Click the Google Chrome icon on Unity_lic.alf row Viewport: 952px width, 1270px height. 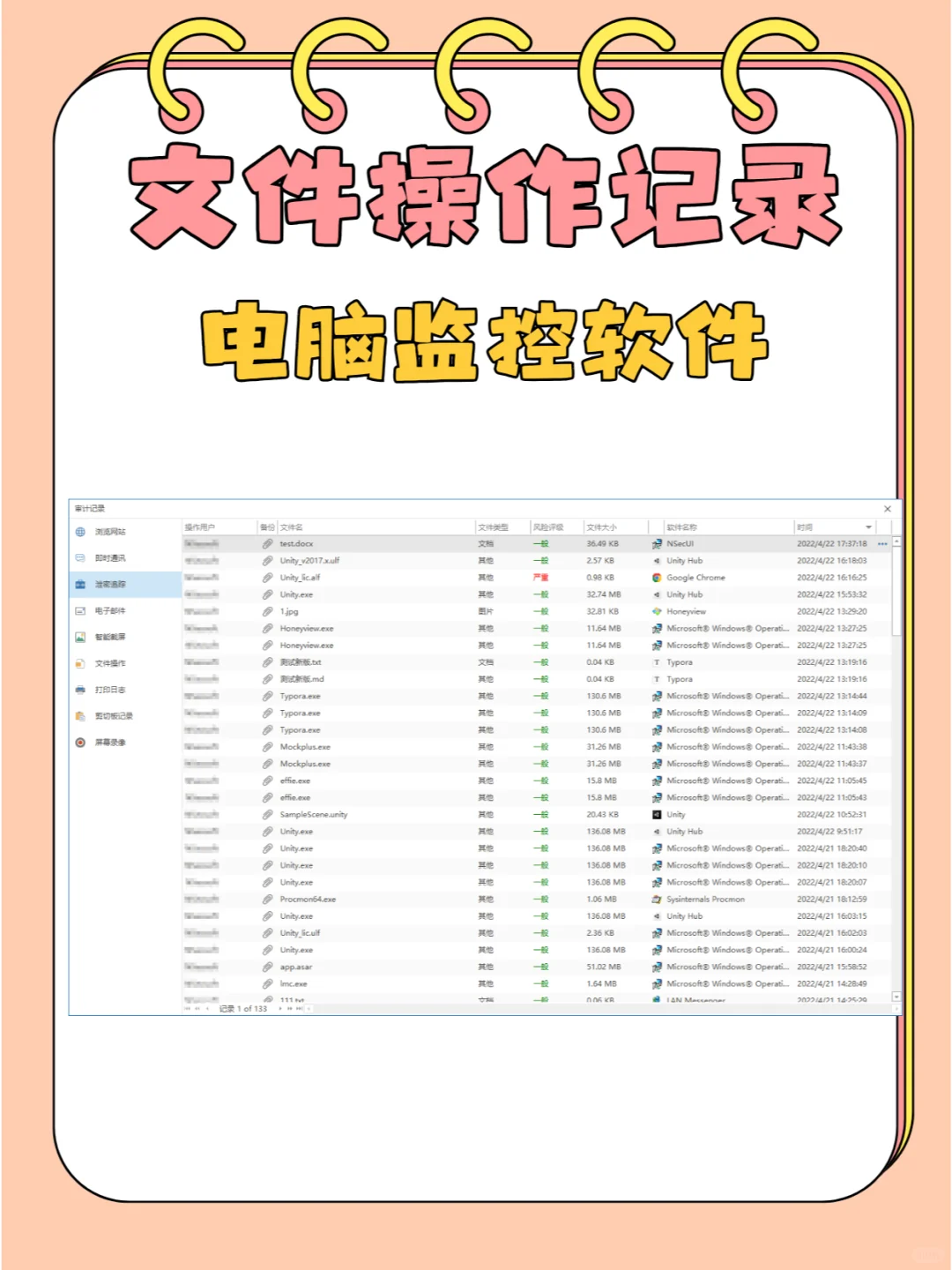[658, 578]
